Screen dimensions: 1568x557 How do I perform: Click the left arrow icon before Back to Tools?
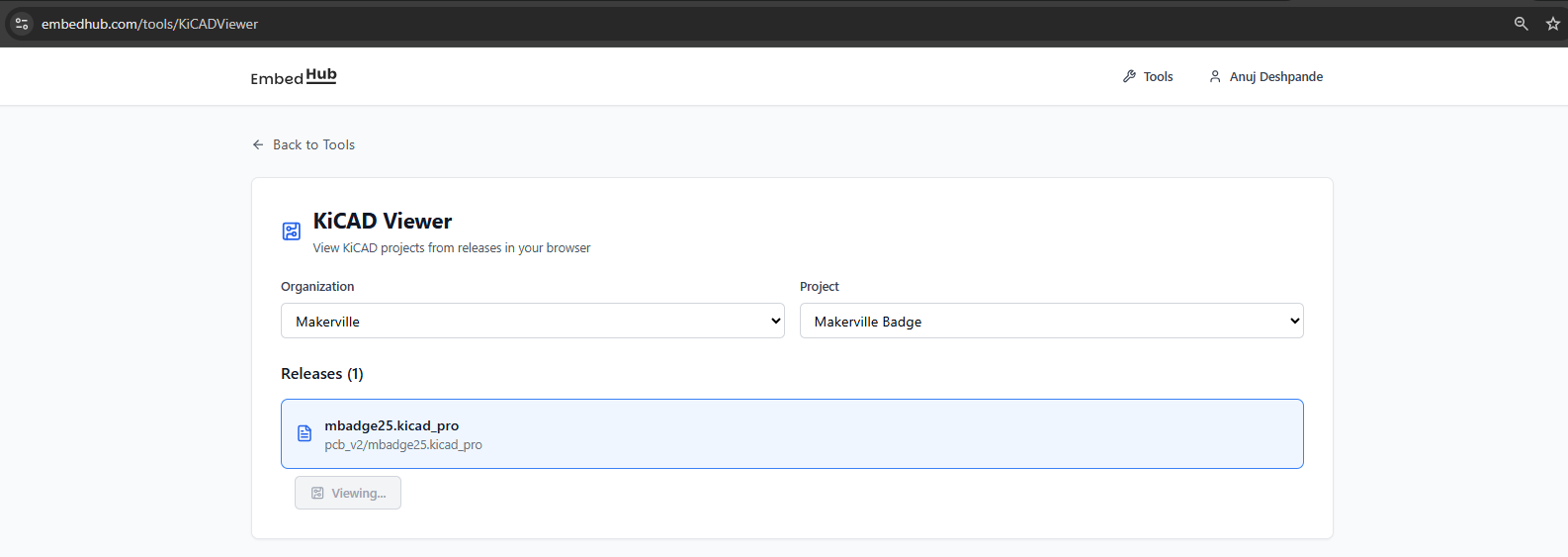258,144
